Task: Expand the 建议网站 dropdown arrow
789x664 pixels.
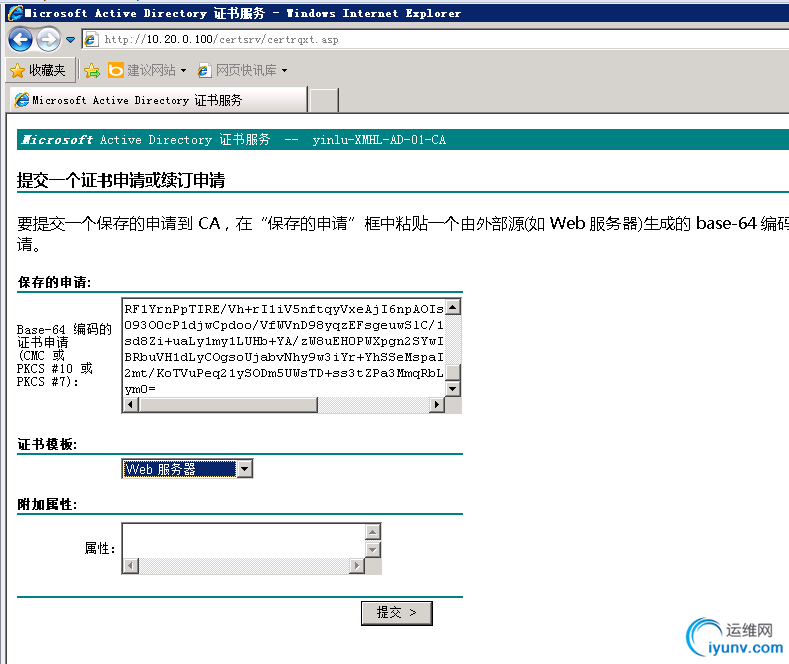Action: [183, 70]
